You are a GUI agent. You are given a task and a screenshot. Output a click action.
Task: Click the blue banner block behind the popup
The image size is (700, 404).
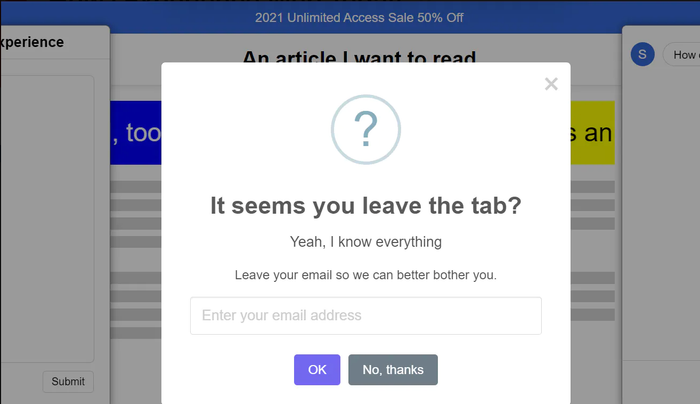pos(135,132)
